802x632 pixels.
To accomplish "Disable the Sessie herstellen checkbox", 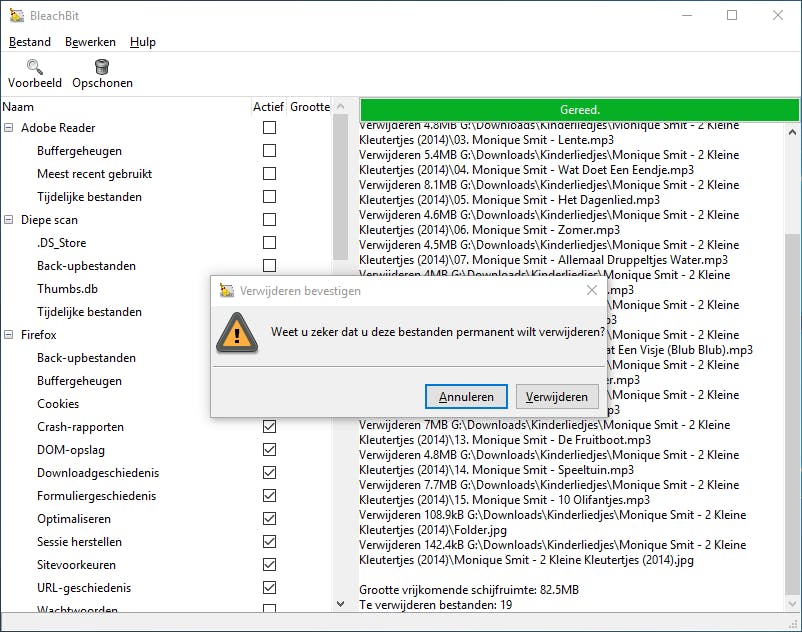I will 269,541.
